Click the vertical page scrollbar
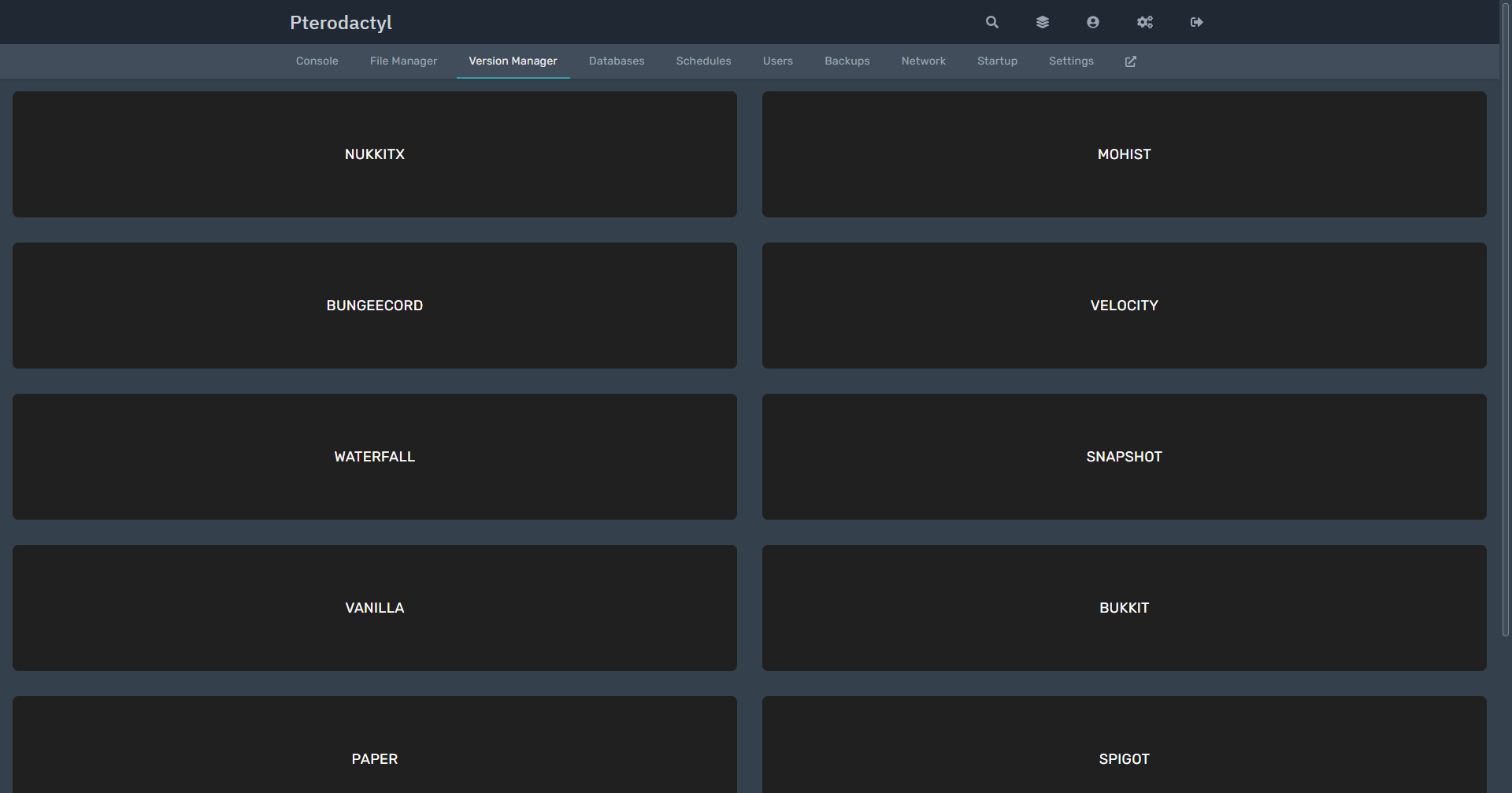This screenshot has height=793, width=1512. 1506,319
